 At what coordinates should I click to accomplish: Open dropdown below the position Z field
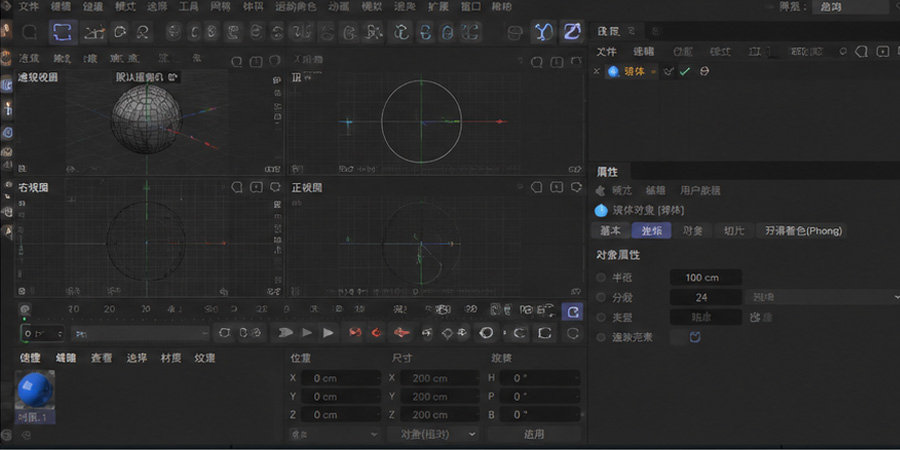pyautogui.click(x=334, y=434)
